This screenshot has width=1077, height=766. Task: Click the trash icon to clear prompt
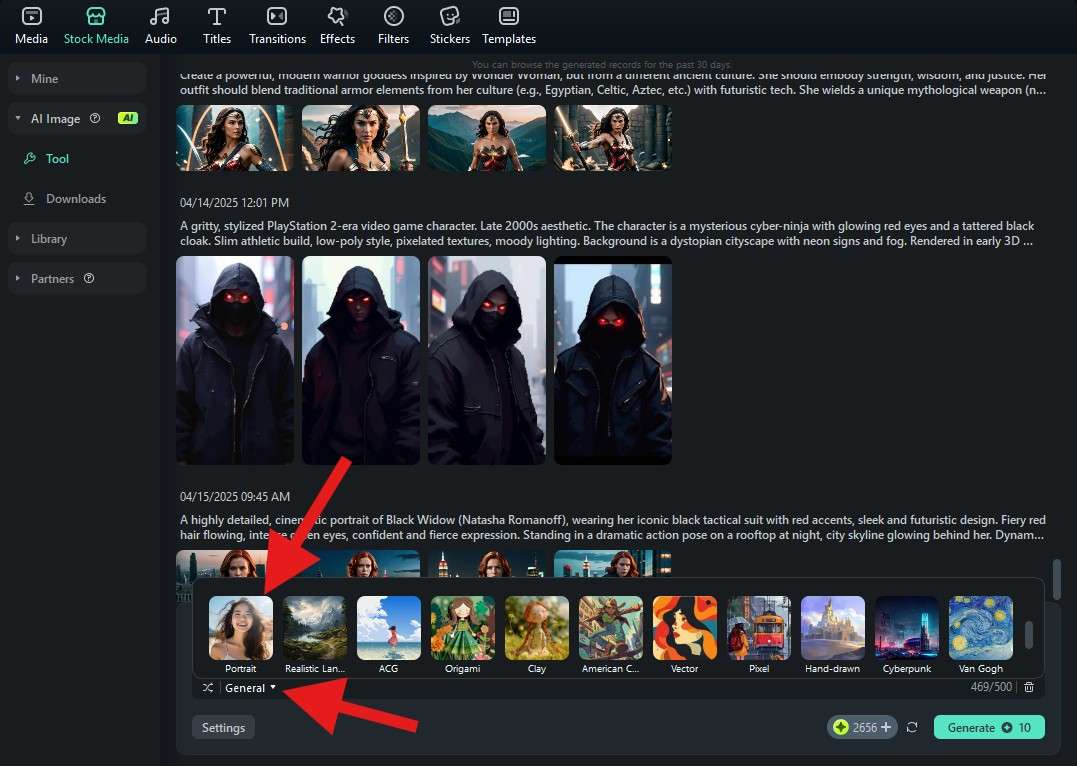1029,687
